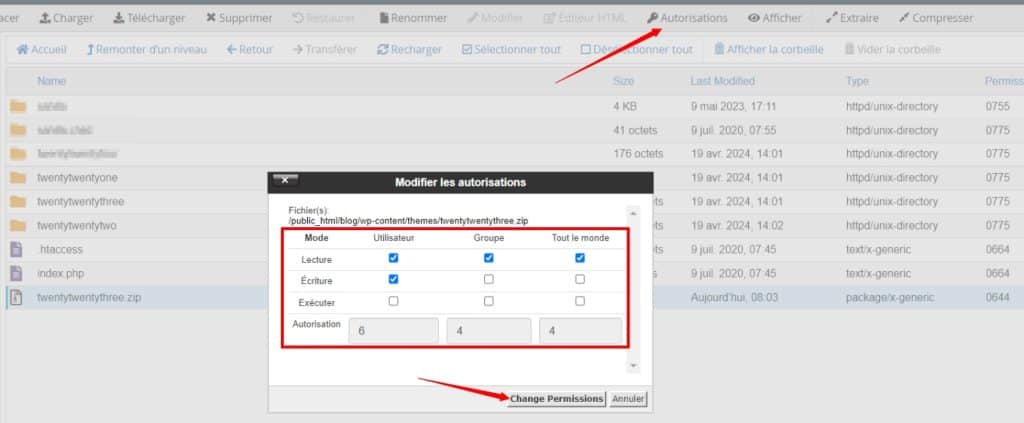Select the index.php file name
1024x423 pixels.
point(61,273)
